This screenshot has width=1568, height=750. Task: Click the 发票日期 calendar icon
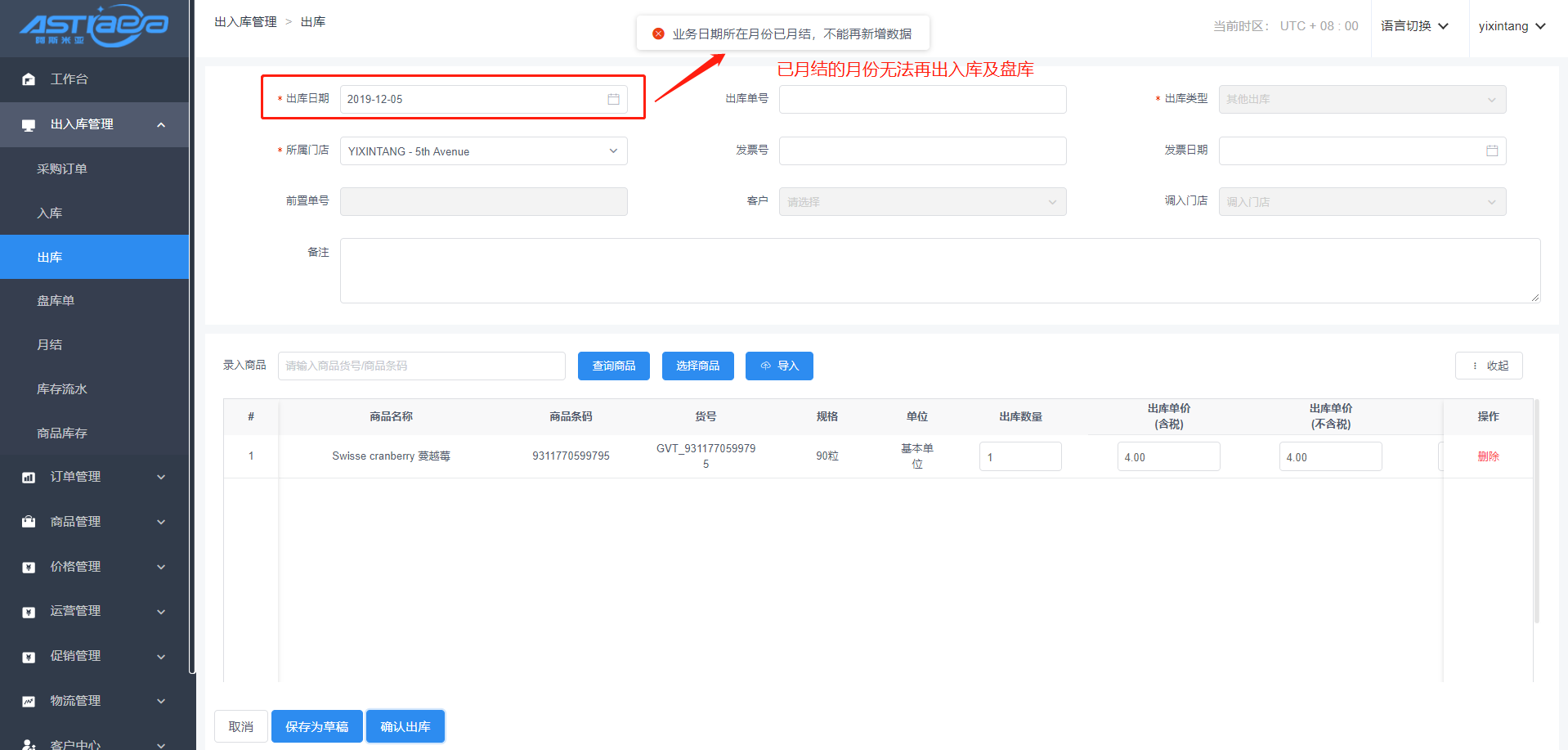point(1491,150)
